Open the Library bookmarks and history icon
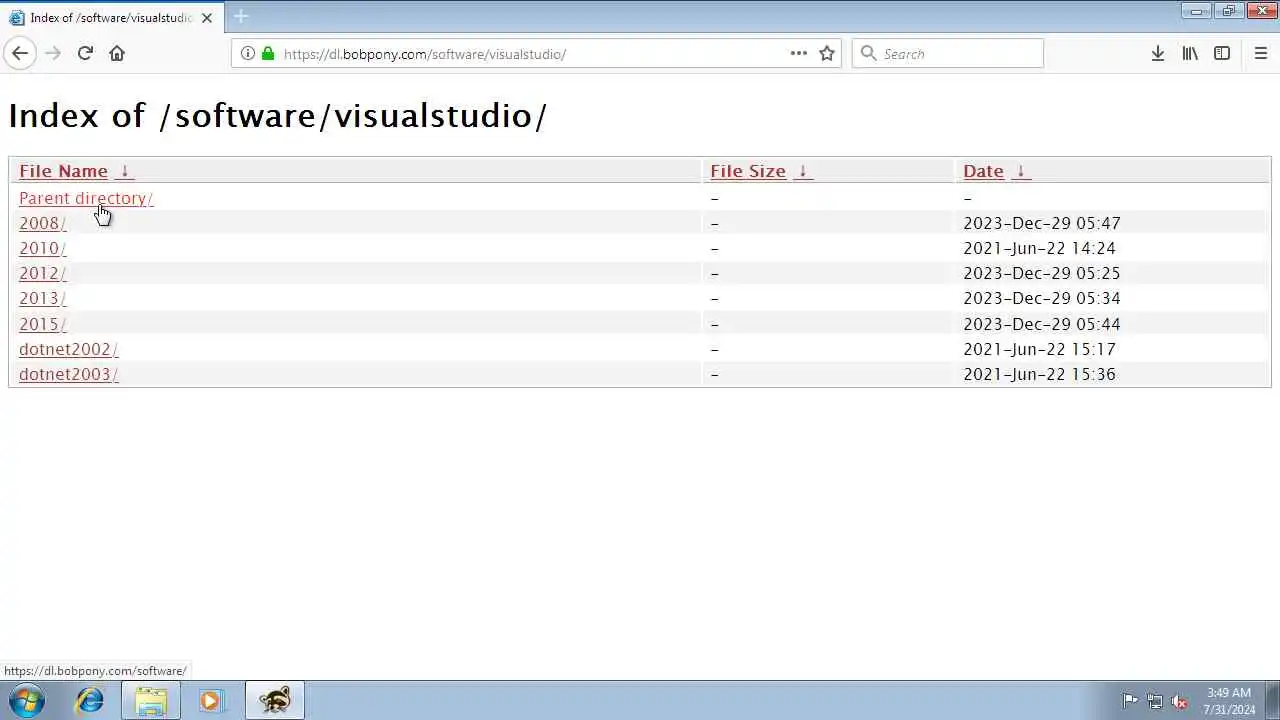 (1190, 53)
